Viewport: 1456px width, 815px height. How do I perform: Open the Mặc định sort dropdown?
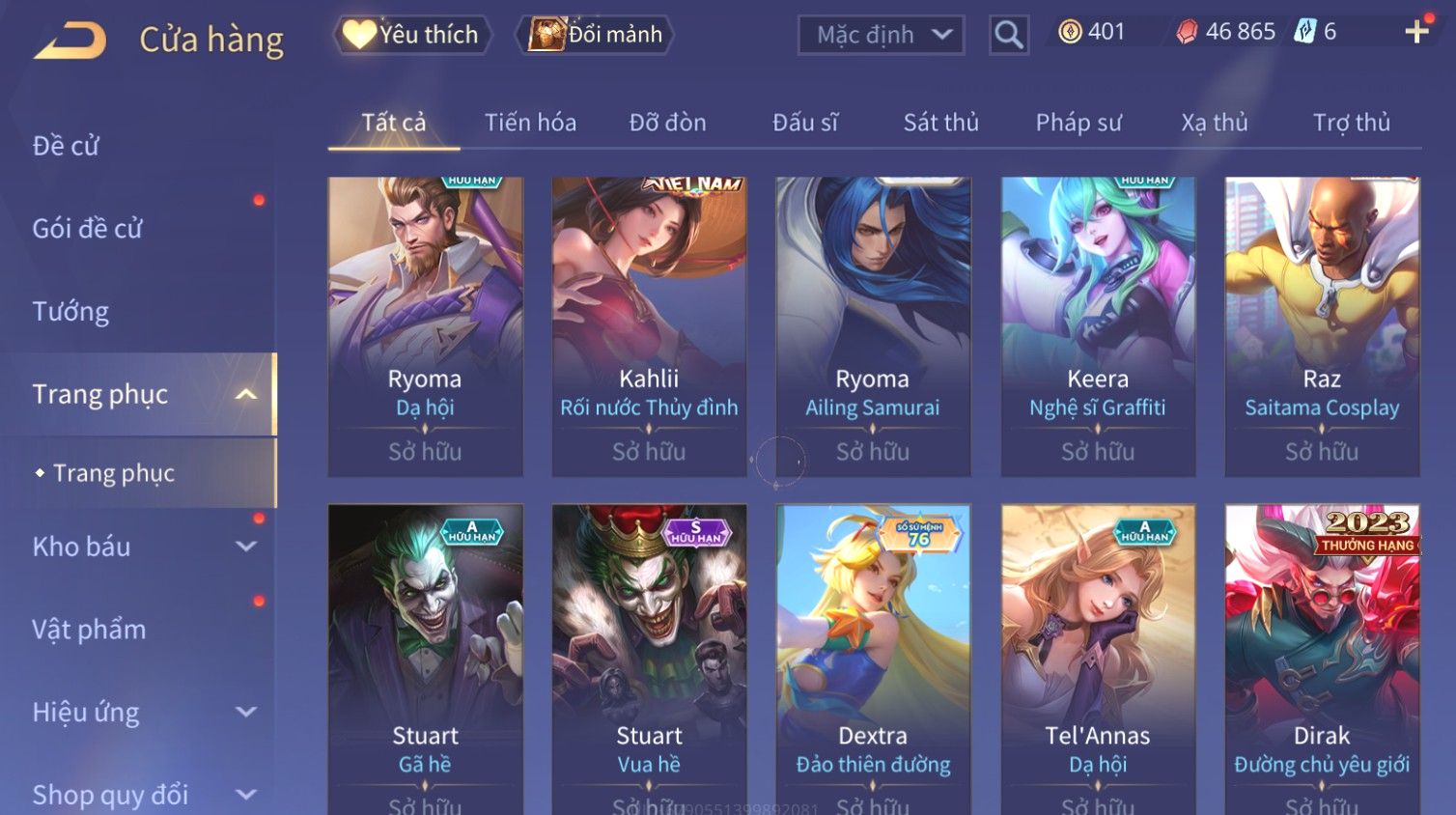click(881, 35)
